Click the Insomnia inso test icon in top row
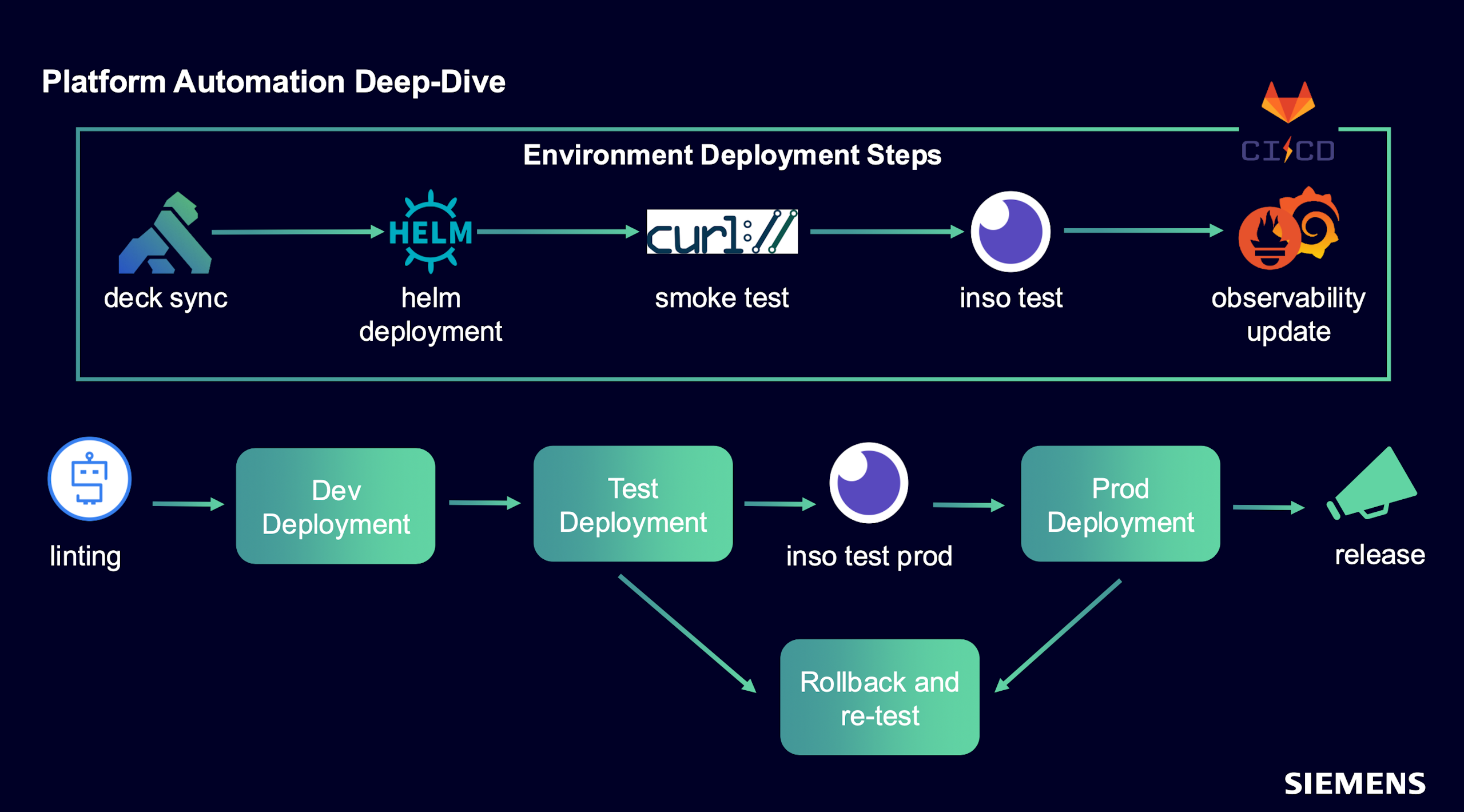 point(1011,232)
